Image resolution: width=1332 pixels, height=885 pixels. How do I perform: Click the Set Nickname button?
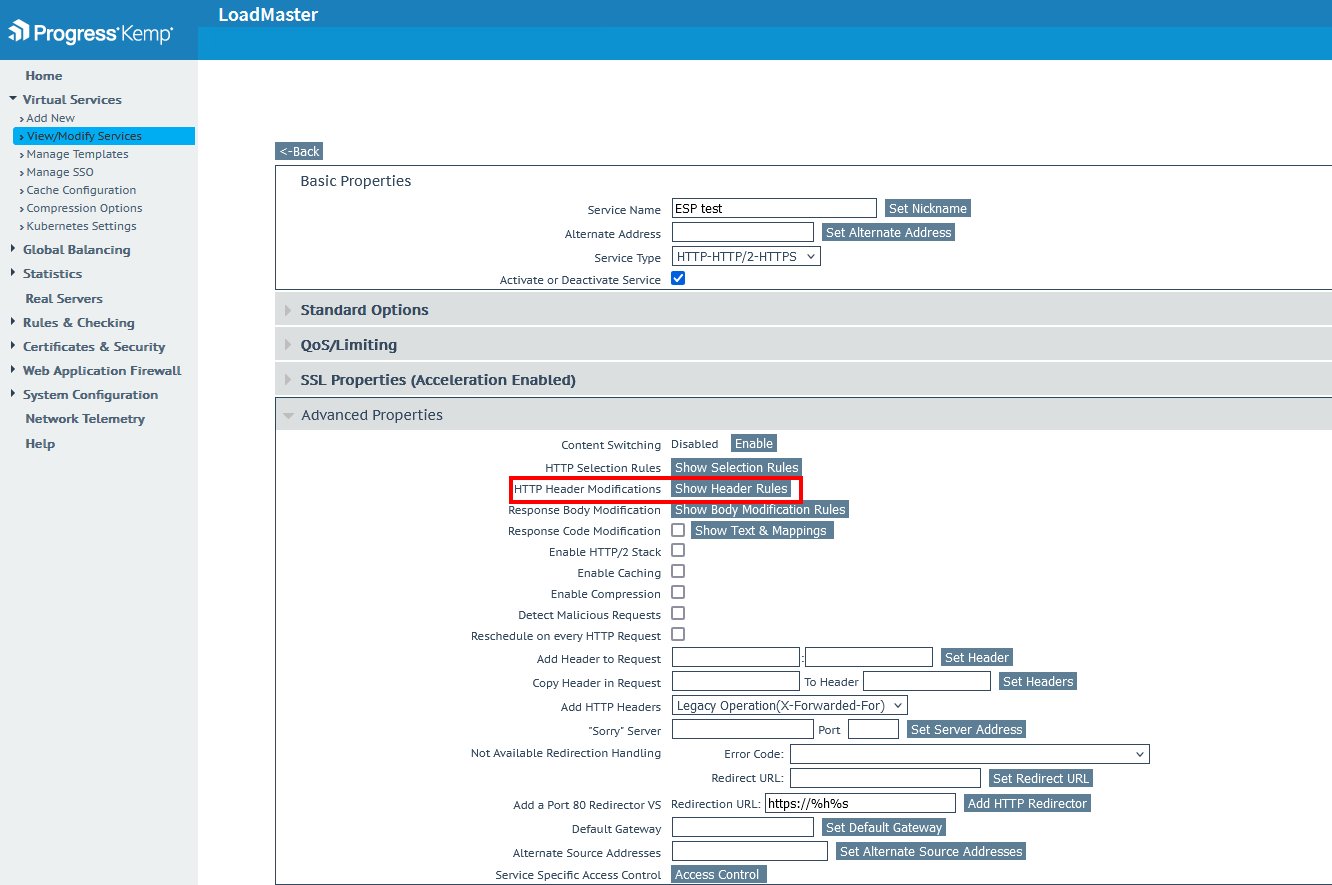click(x=928, y=209)
